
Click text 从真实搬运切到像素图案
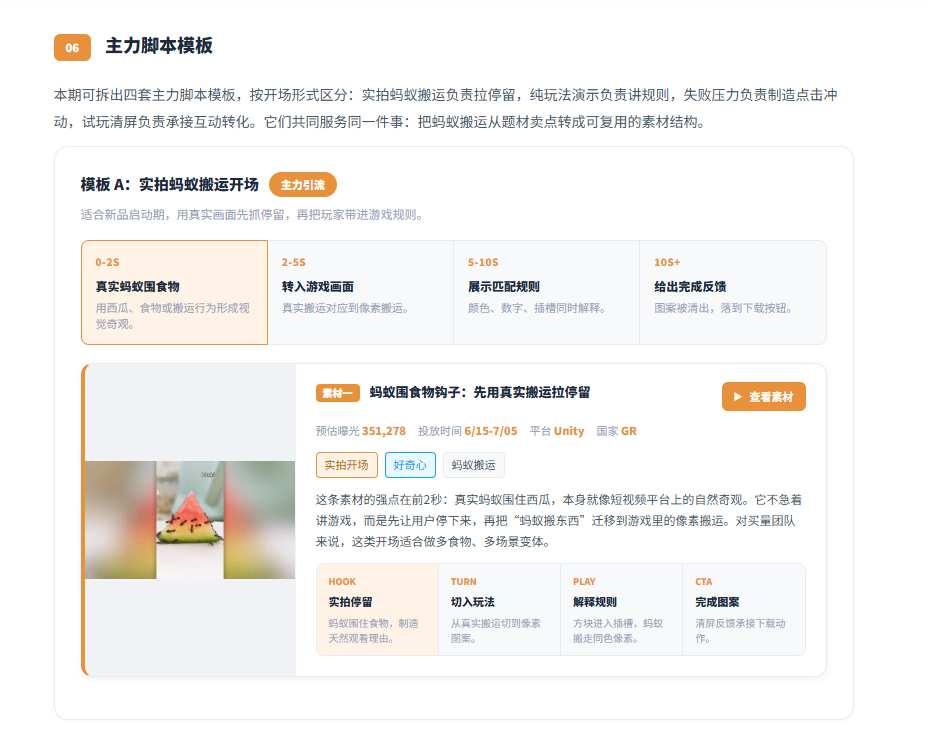[x=495, y=631]
